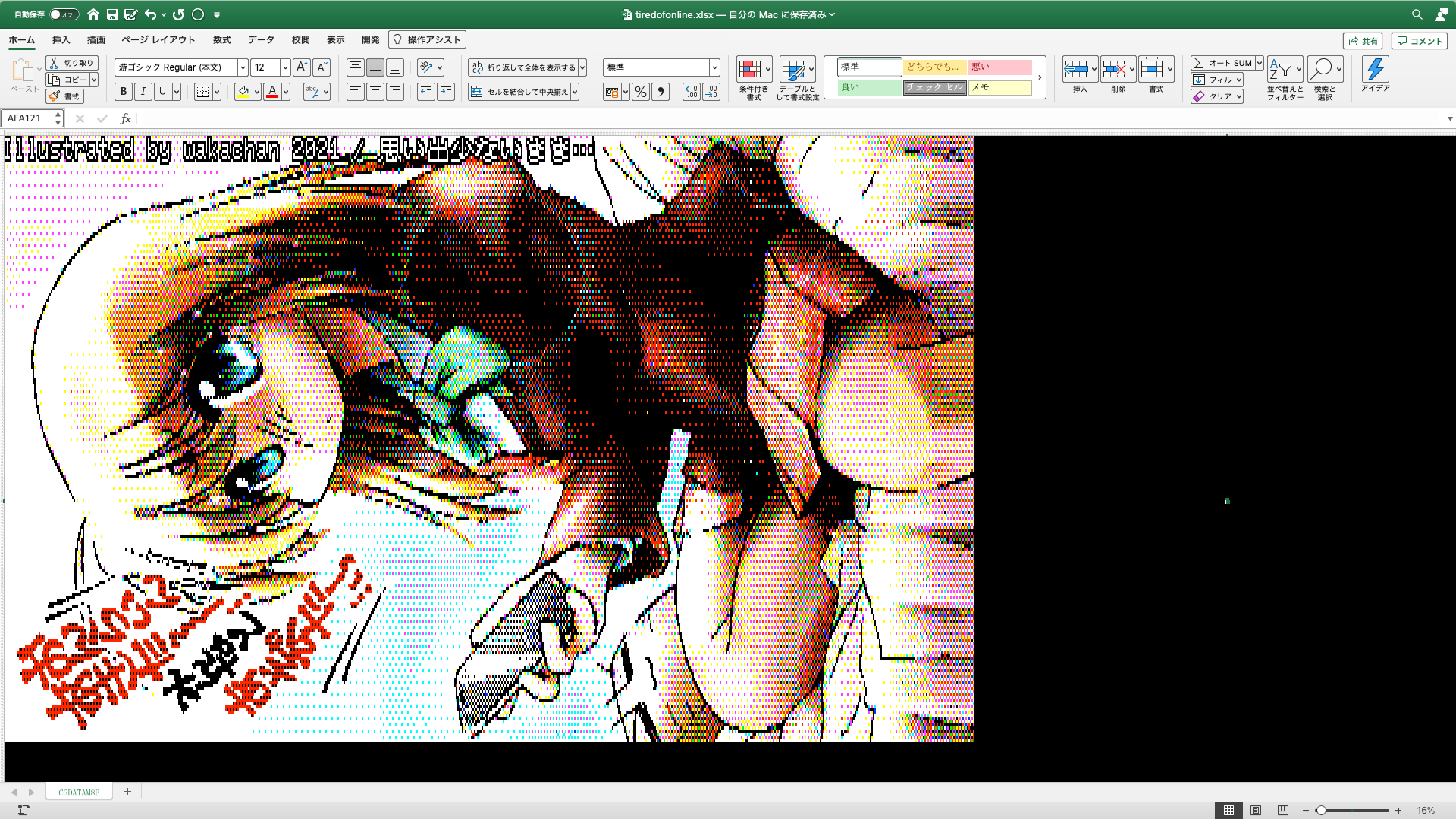Open fill color dropdown arrow
This screenshot has width=1456, height=819.
[x=257, y=92]
